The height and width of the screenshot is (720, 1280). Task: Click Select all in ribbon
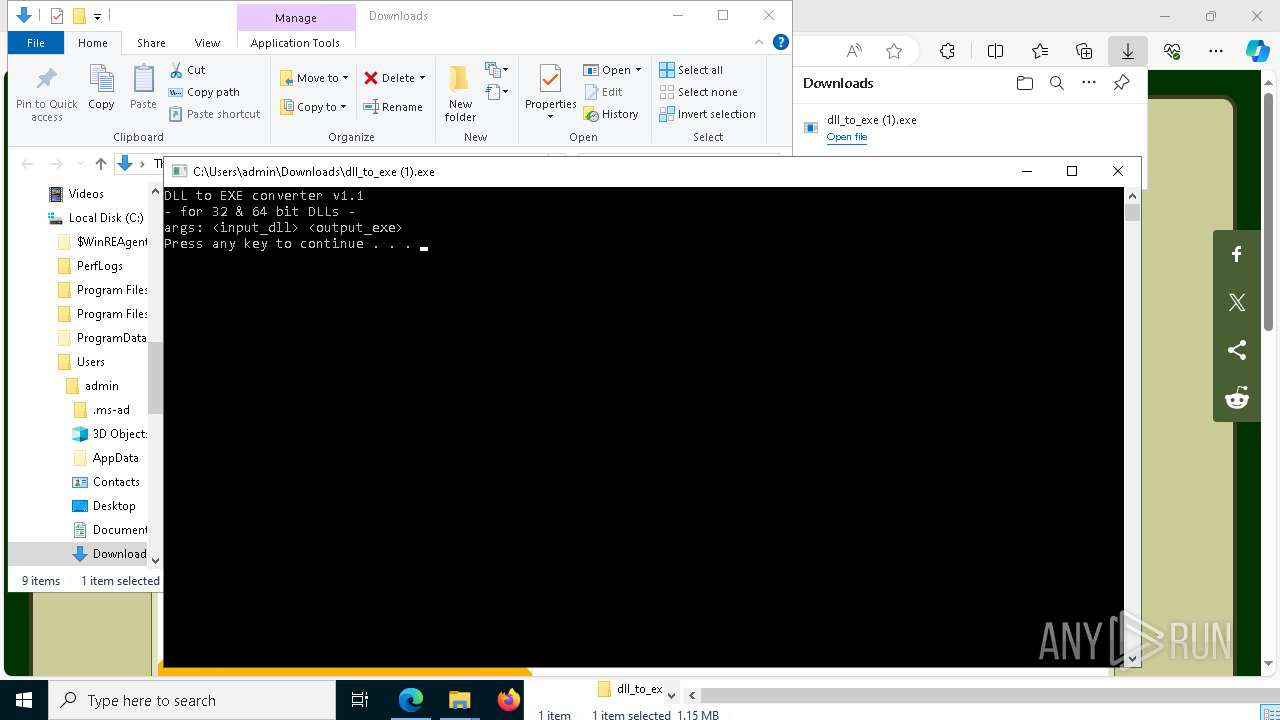(x=691, y=70)
